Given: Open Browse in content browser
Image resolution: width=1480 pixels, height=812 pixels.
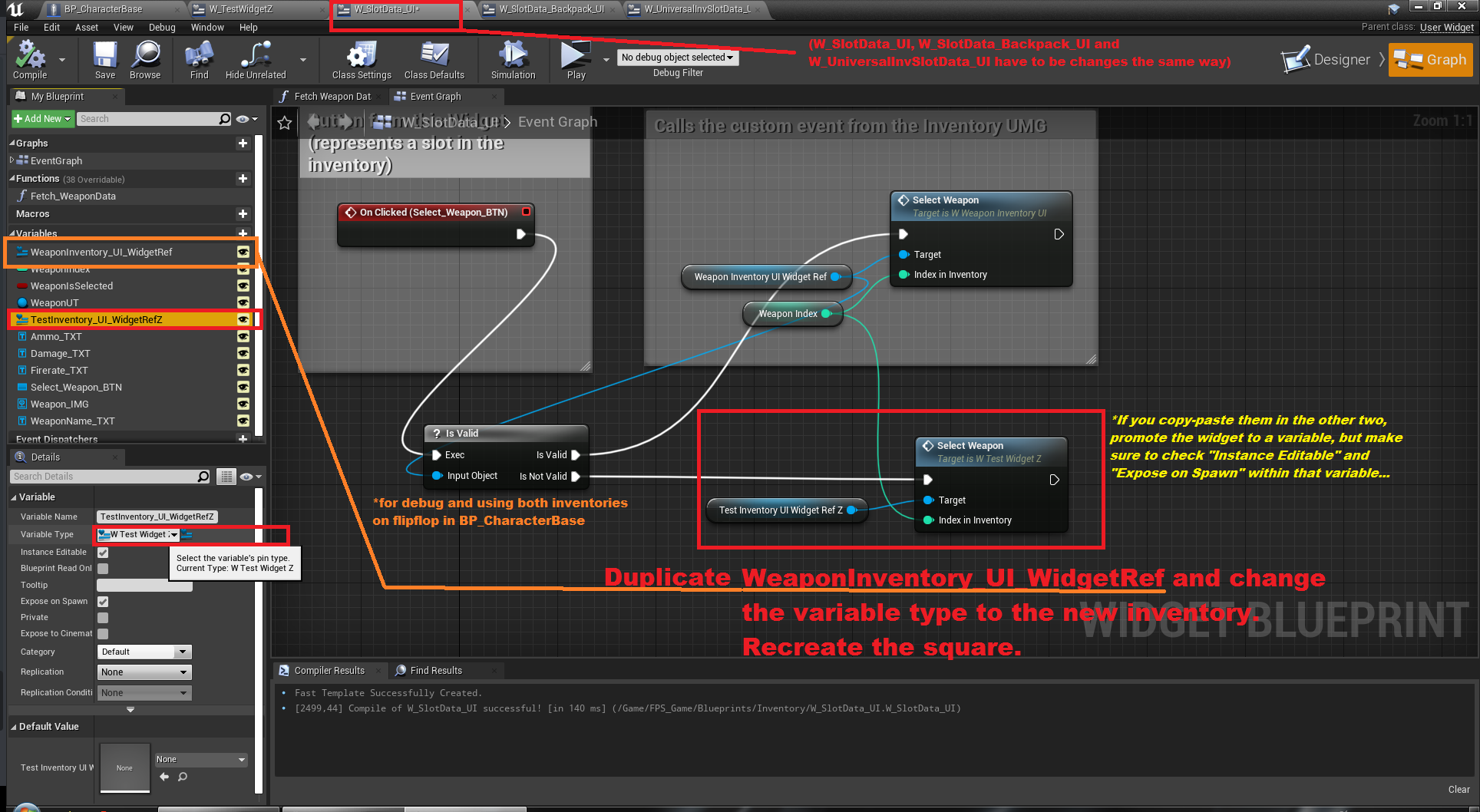Looking at the screenshot, I should coord(145,60).
